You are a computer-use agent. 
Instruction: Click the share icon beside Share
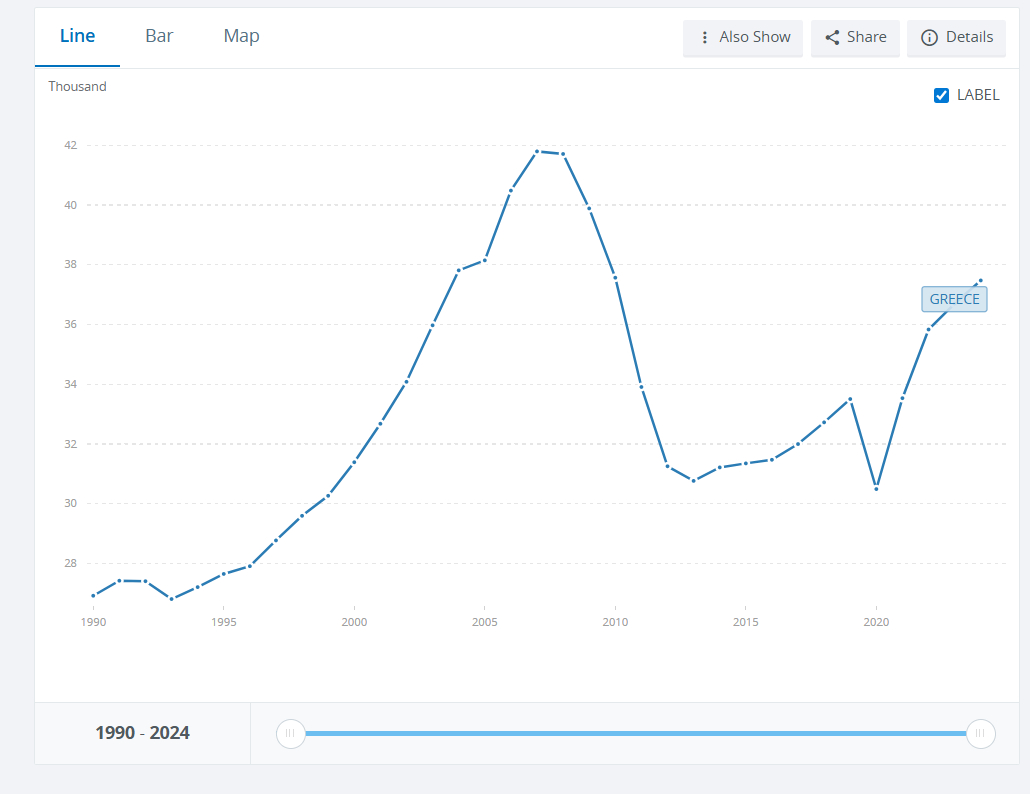(x=832, y=37)
